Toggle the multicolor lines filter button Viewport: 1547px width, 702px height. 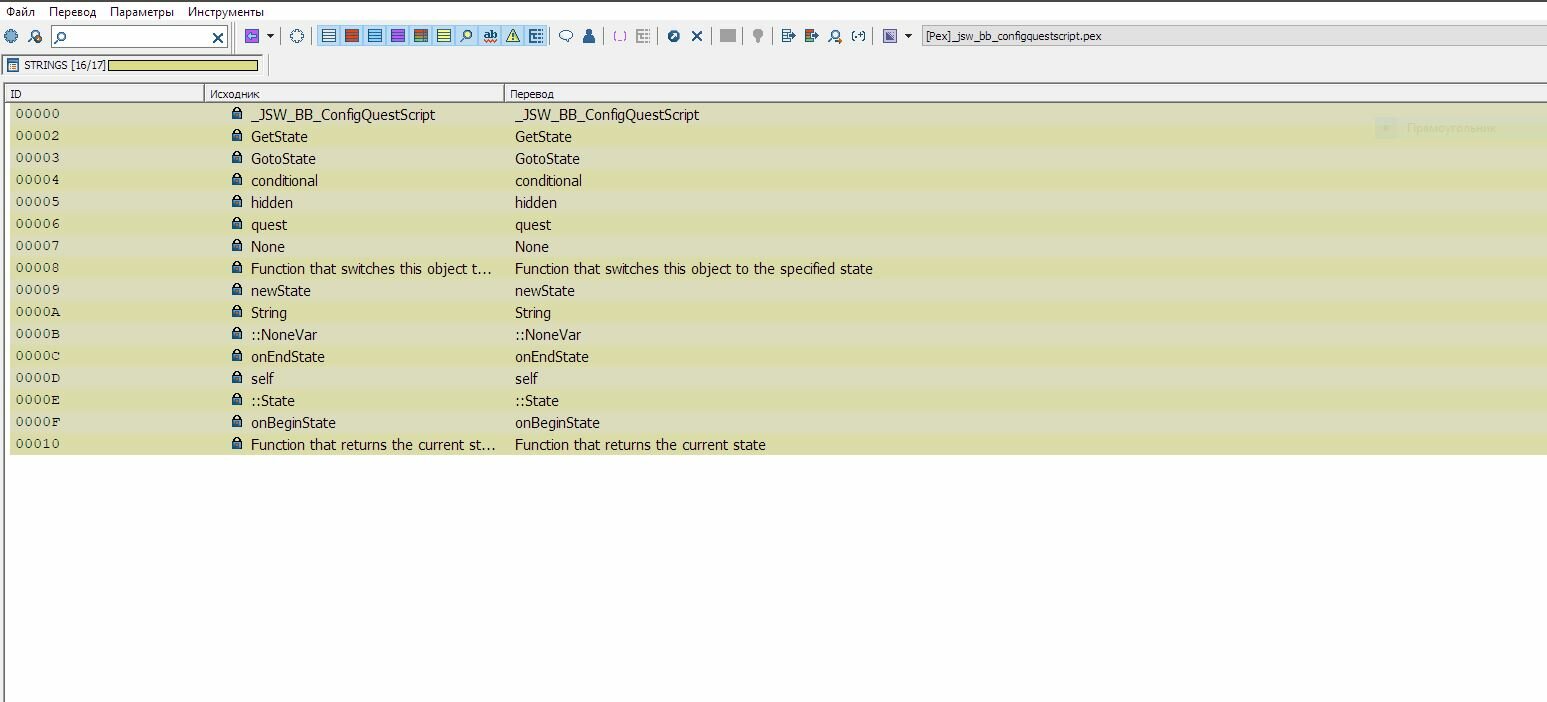[x=421, y=36]
